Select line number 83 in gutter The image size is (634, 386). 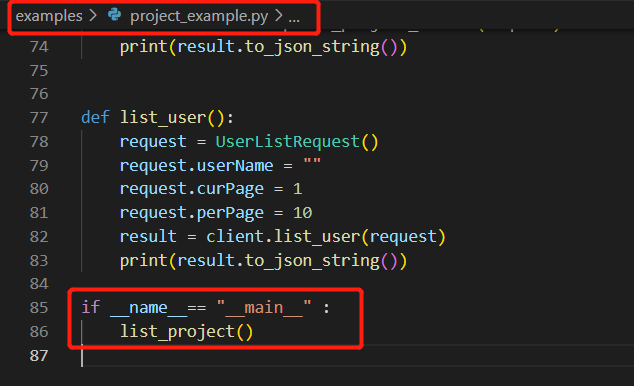click(x=39, y=261)
